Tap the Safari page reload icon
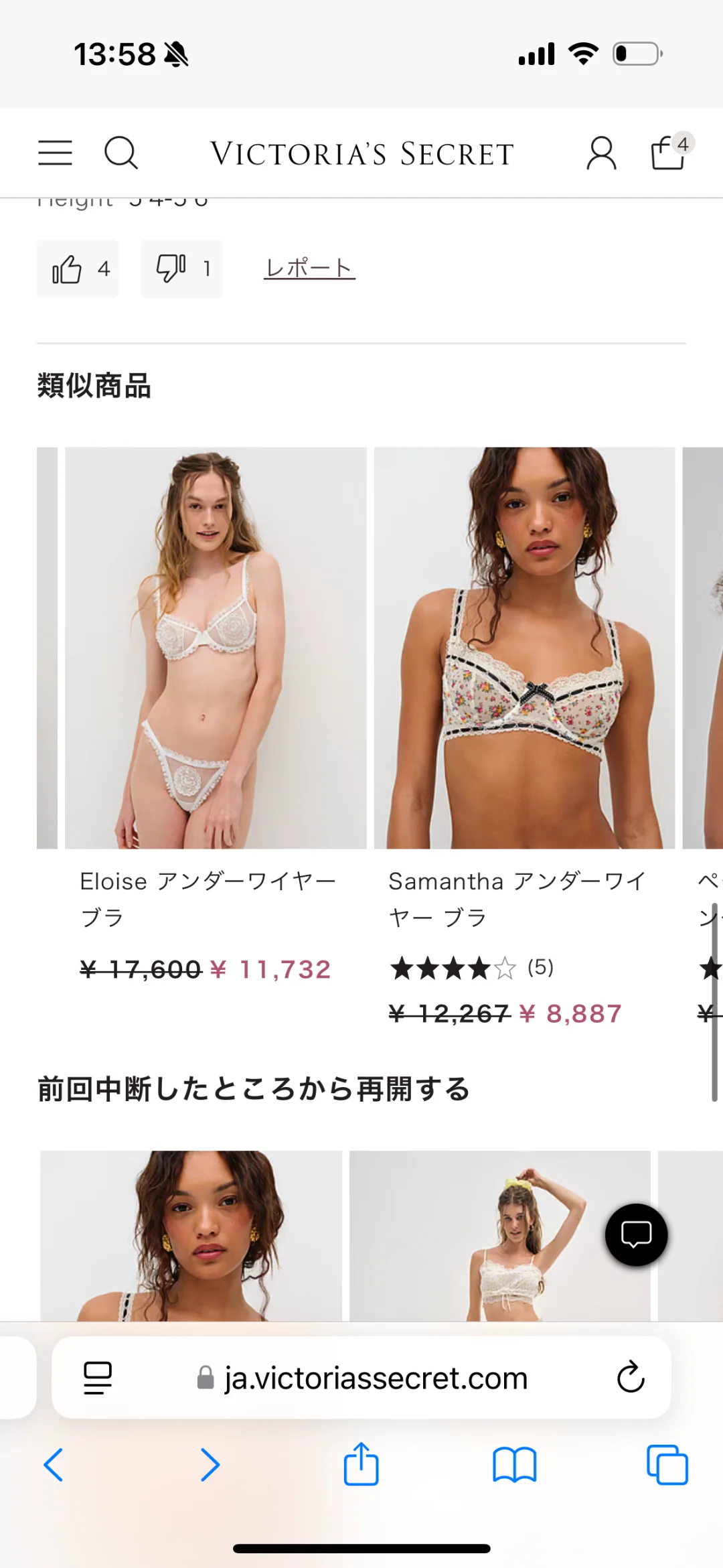The width and height of the screenshot is (723, 1568). [631, 1377]
